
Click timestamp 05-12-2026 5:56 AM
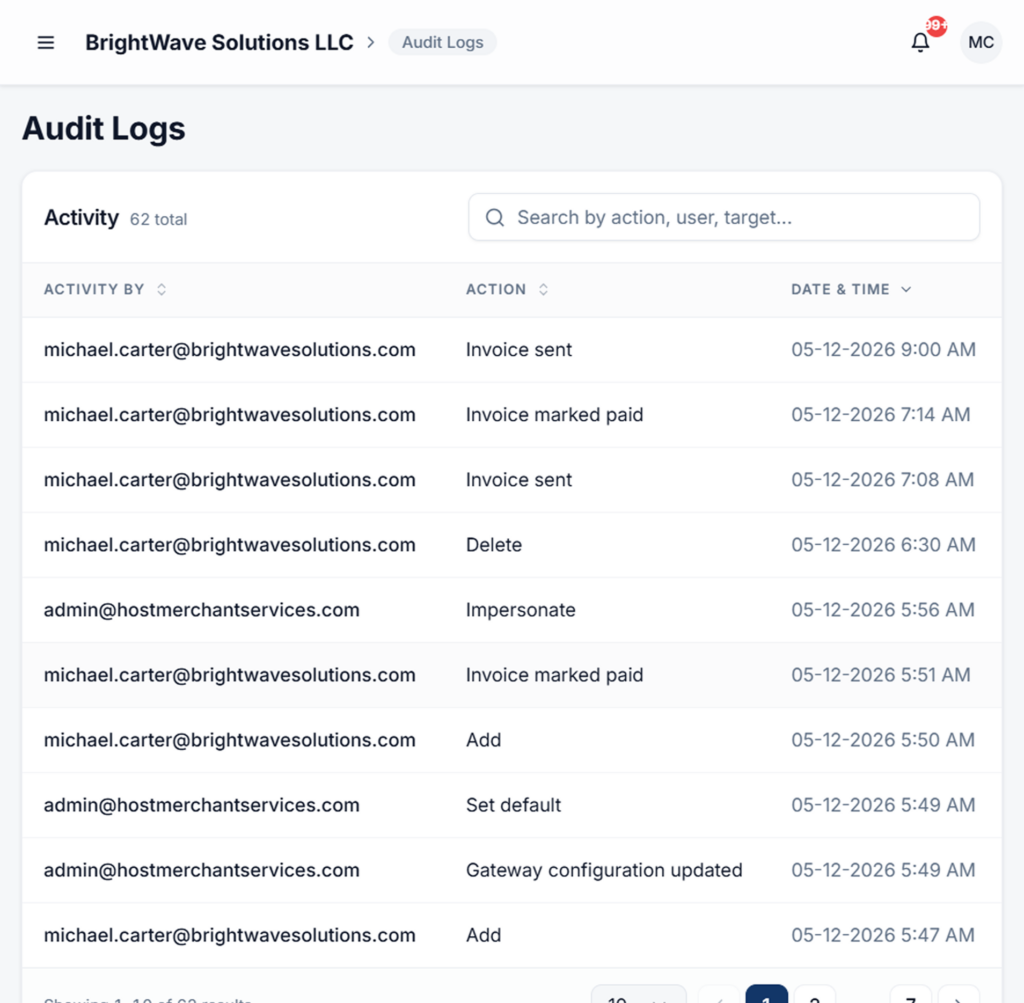pyautogui.click(x=883, y=610)
